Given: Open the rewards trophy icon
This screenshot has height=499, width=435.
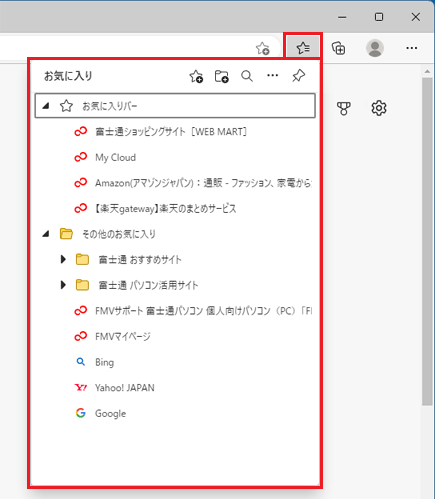Looking at the screenshot, I should coord(344,108).
